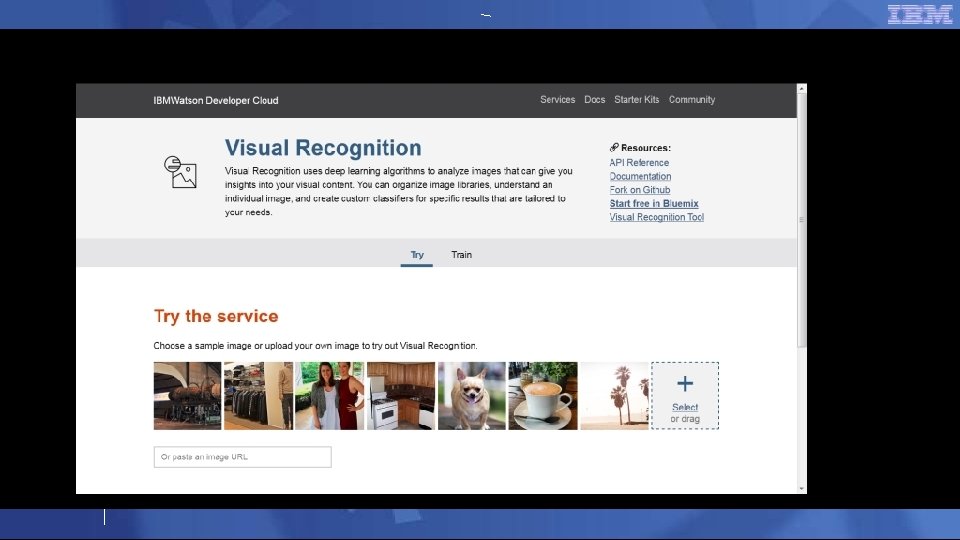
Task: Click the Visual Recognition heading
Action: [x=323, y=148]
